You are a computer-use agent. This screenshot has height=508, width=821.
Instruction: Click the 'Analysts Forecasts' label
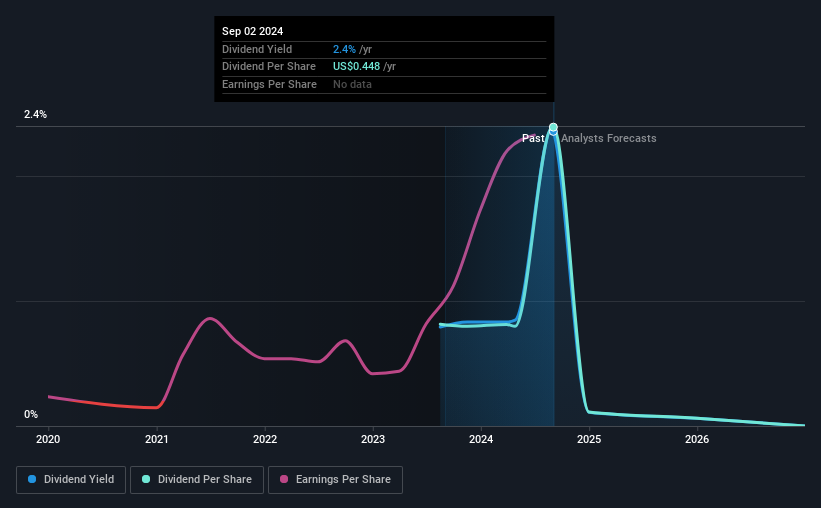pyautogui.click(x=609, y=138)
